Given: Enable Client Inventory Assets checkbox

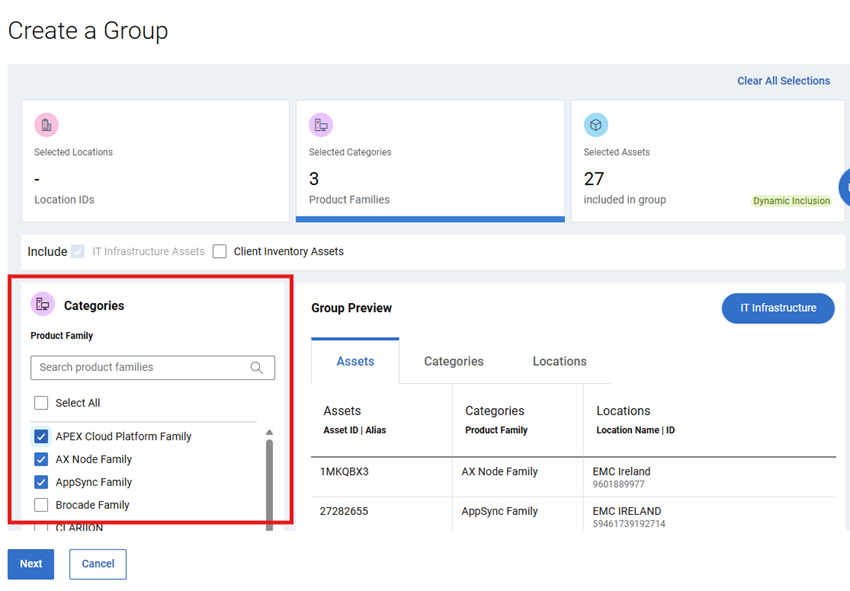Looking at the screenshot, I should (220, 252).
